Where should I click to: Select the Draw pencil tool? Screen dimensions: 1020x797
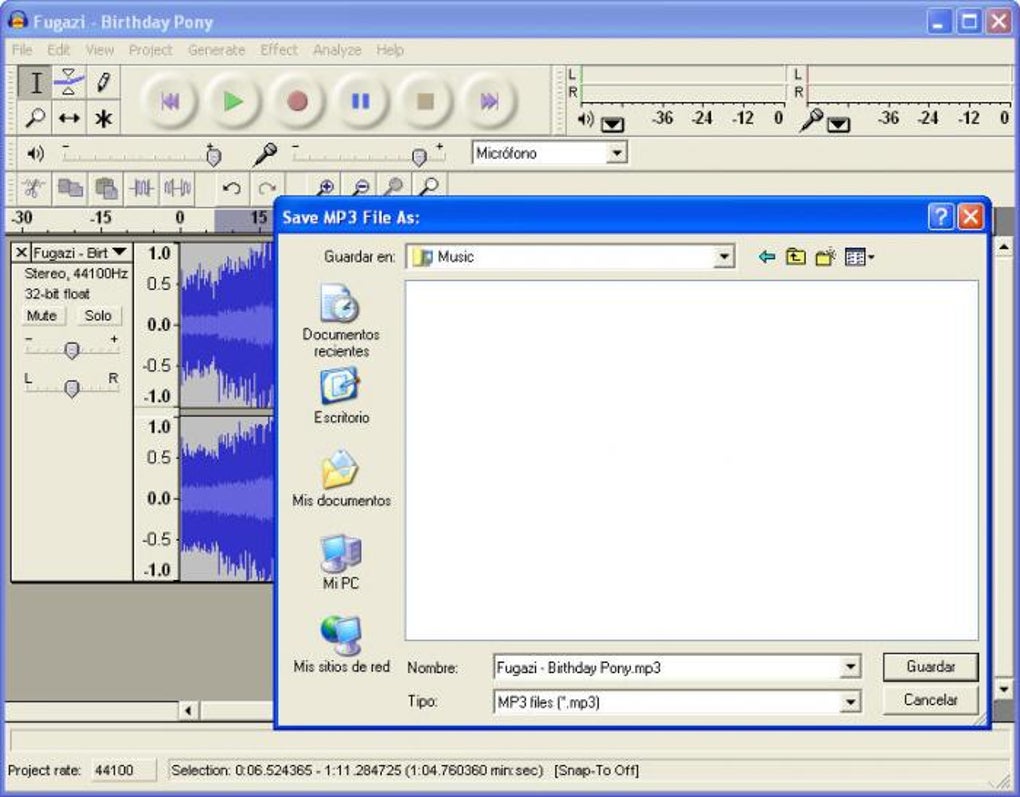[103, 83]
